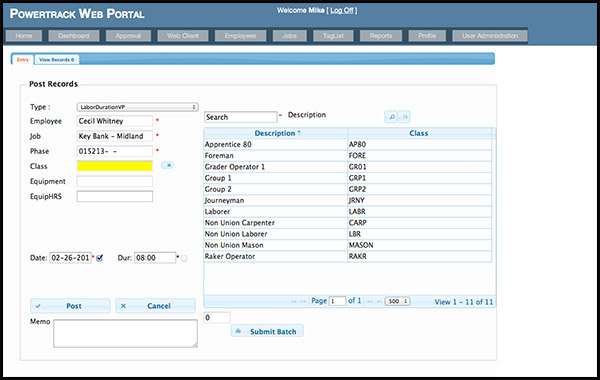Click the Dur field 08:00
Image resolution: width=600 pixels, height=380 pixels.
[x=155, y=258]
